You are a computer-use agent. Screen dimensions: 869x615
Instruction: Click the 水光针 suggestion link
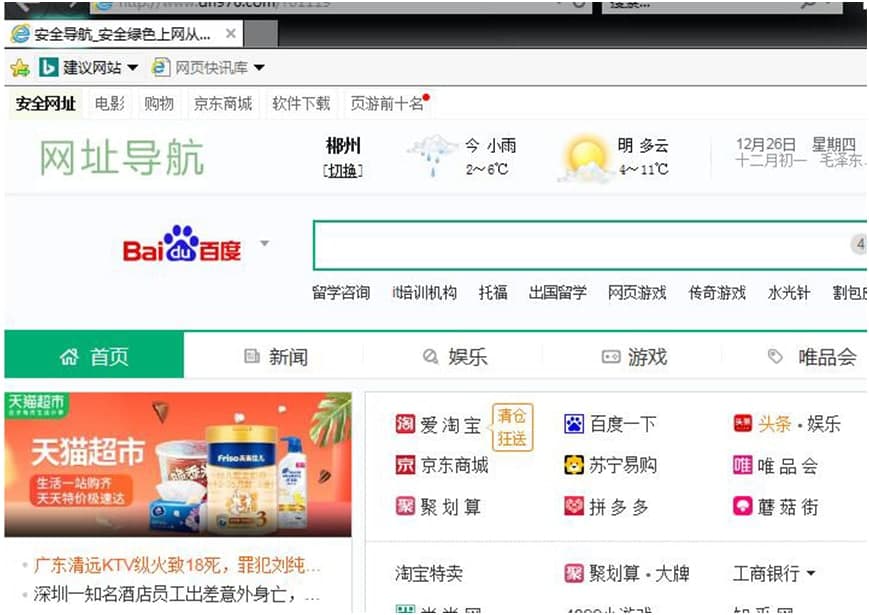(789, 293)
